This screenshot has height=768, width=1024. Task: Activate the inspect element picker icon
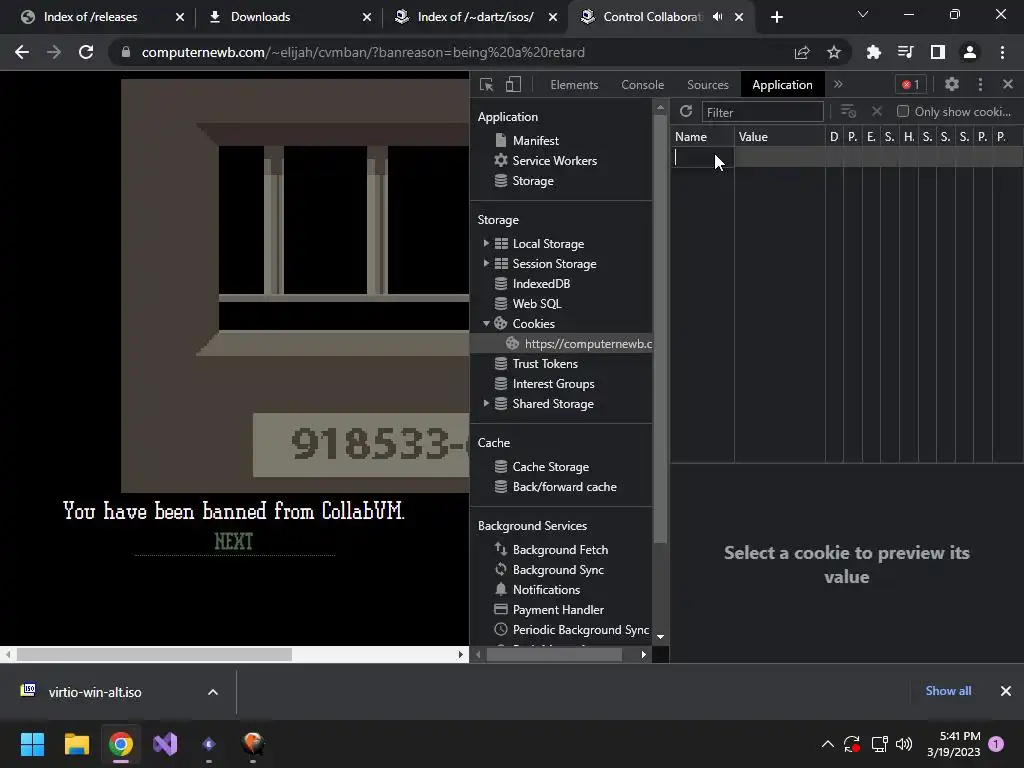[487, 84]
